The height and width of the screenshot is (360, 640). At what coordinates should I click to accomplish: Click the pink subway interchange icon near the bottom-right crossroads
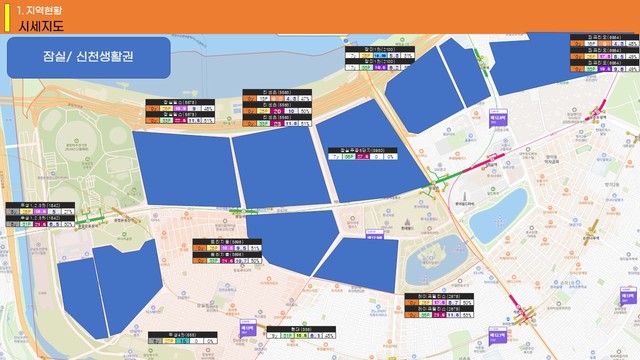click(x=523, y=313)
